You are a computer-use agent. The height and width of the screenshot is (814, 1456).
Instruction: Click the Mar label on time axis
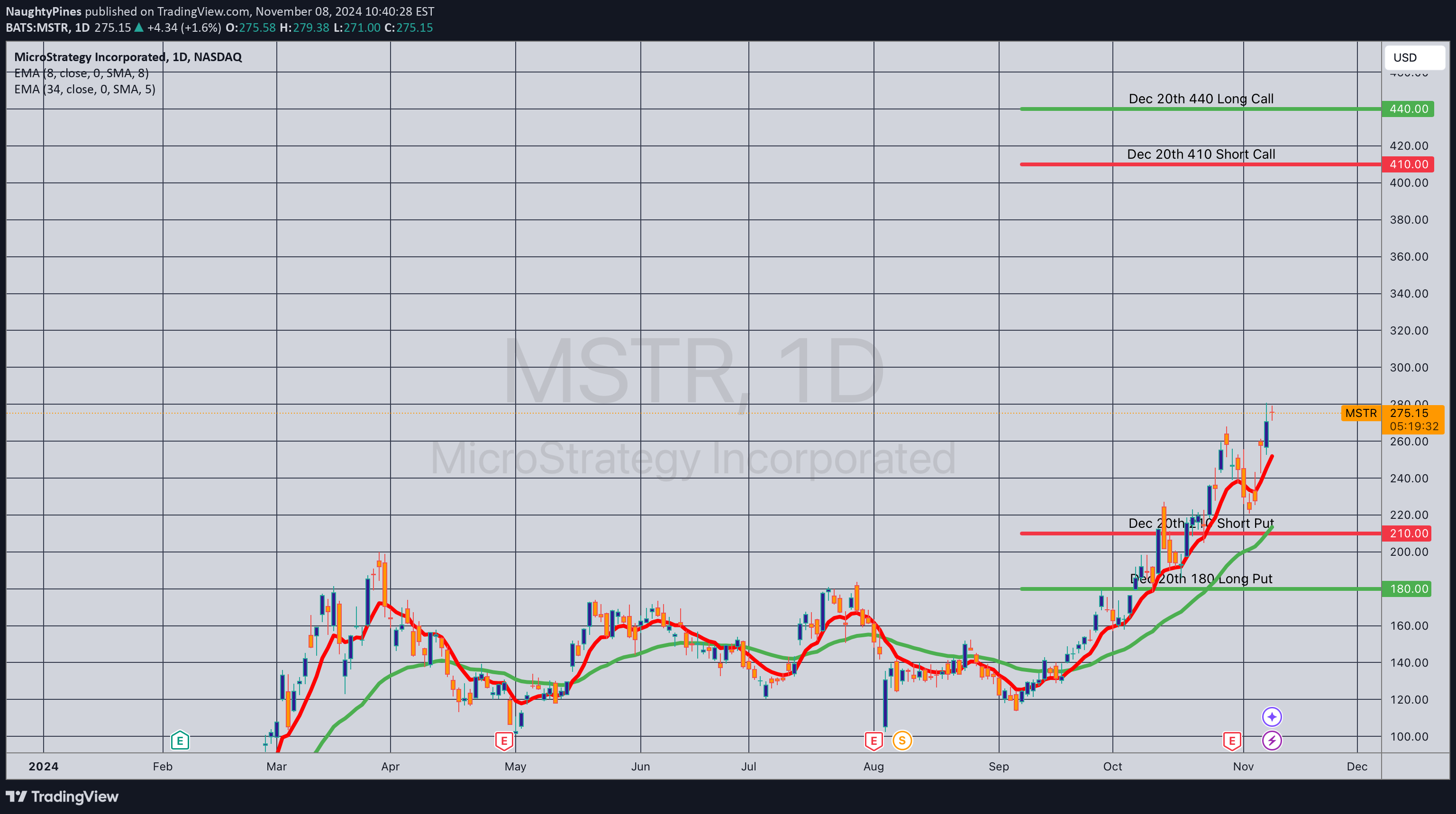pyautogui.click(x=276, y=767)
